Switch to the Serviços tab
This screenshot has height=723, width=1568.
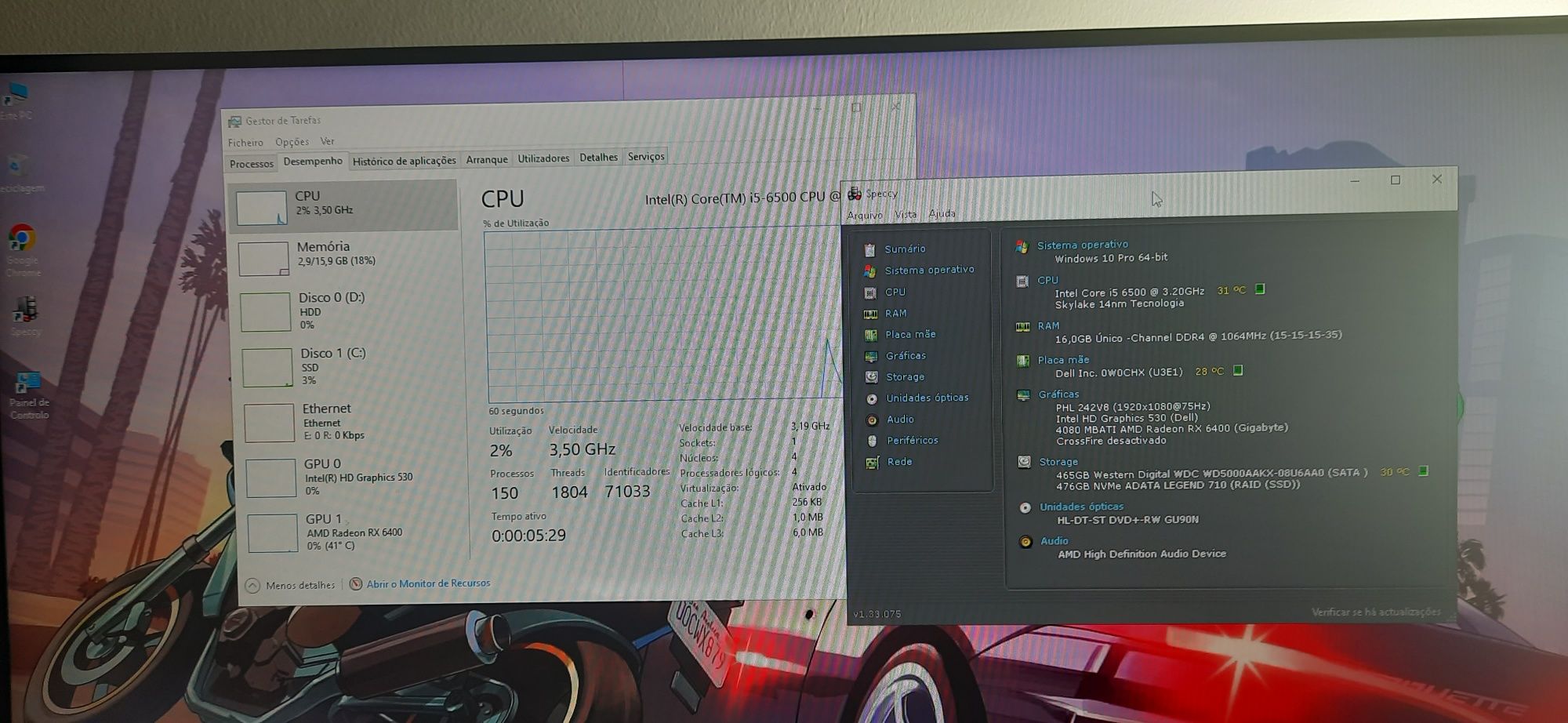pos(646,157)
